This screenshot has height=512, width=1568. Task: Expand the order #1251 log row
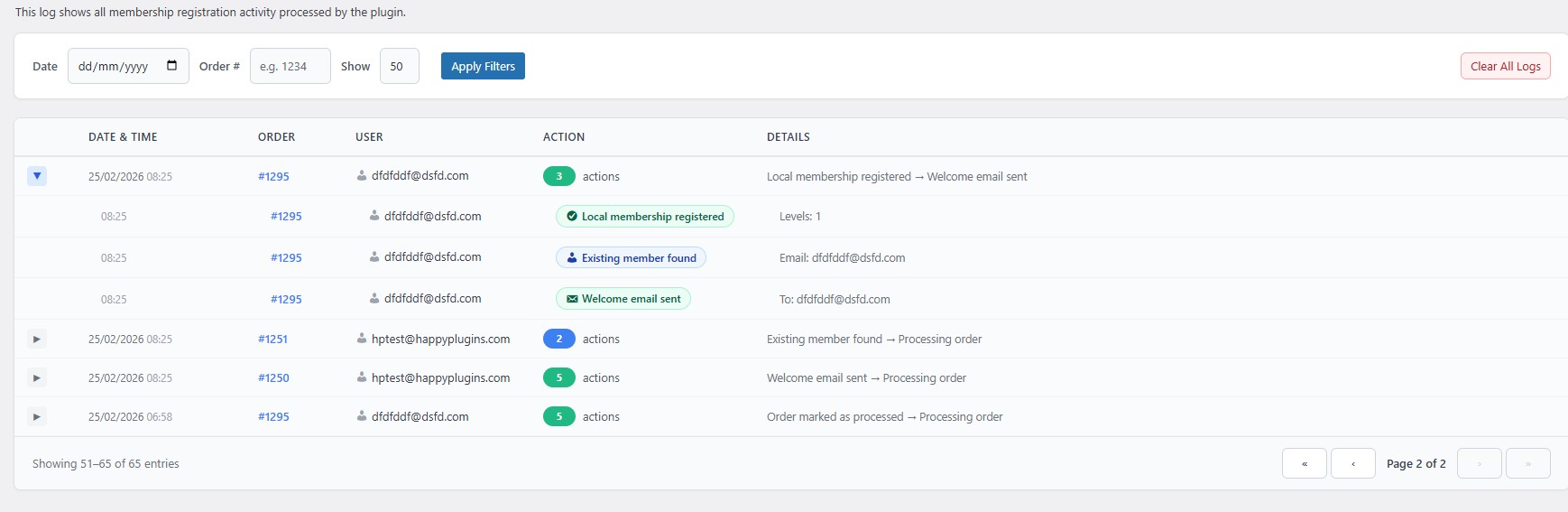point(37,340)
